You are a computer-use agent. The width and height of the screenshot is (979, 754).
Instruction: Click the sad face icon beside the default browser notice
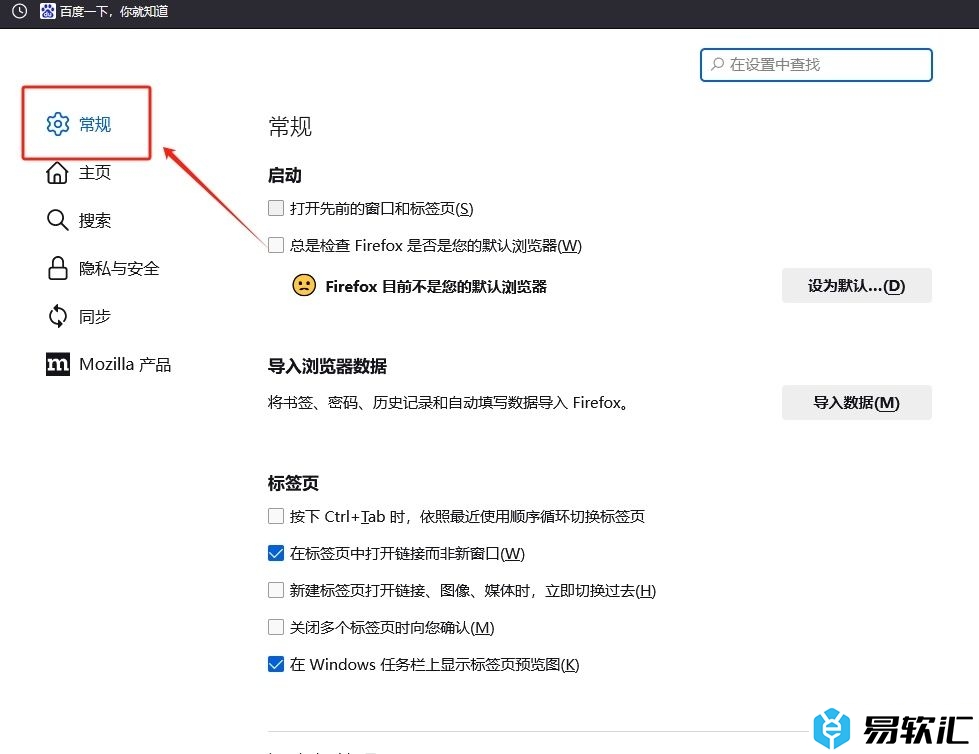tap(304, 286)
